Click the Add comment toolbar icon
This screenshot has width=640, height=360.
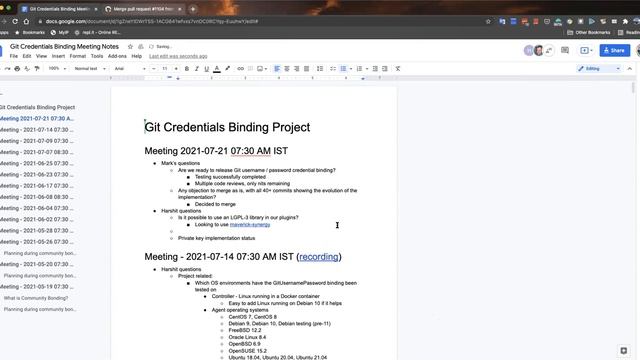[x=250, y=69]
